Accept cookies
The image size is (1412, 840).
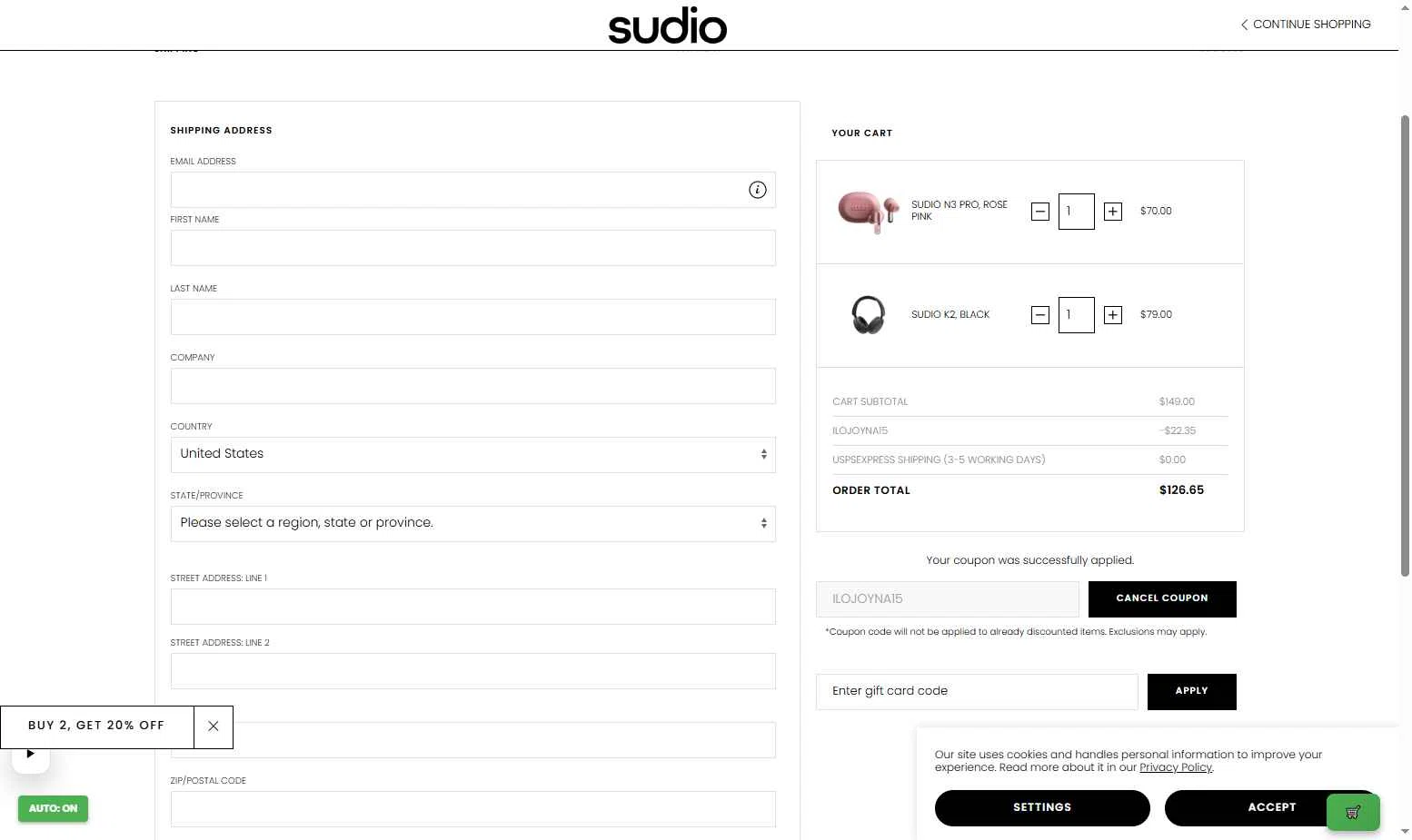1271,808
